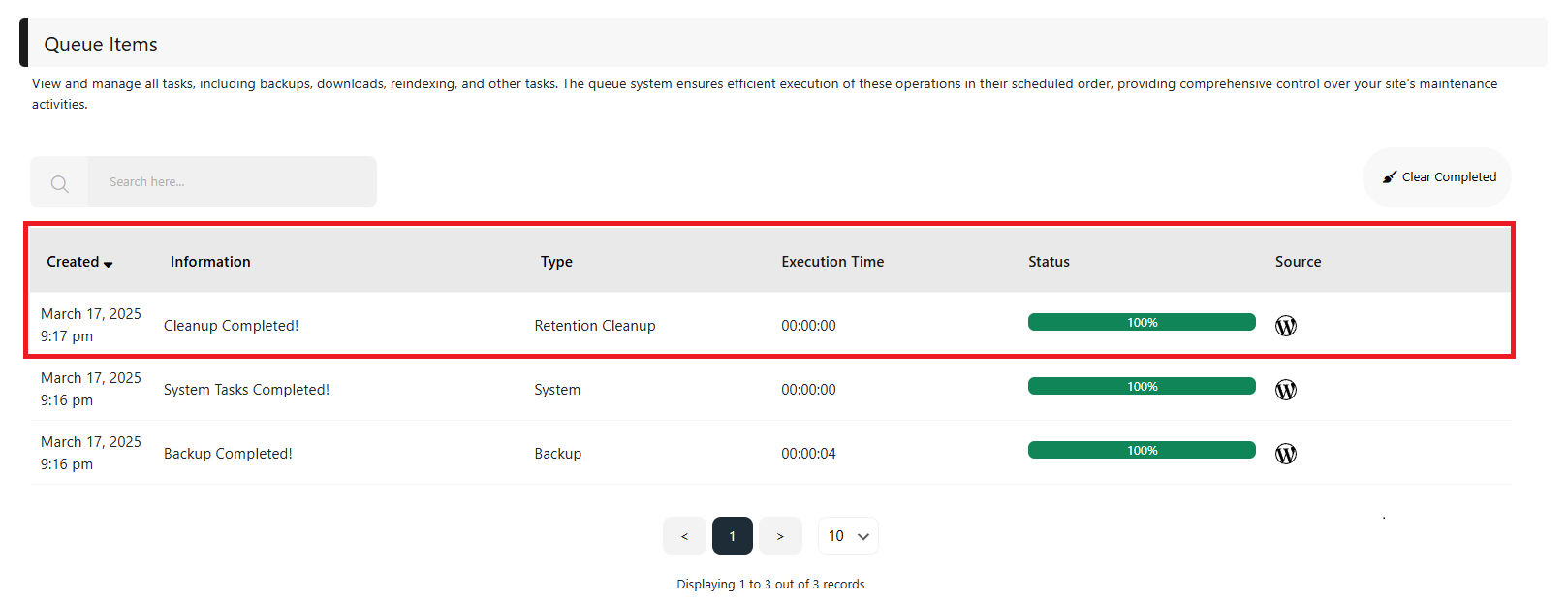Click WordPress source icon for System row

tap(1286, 390)
